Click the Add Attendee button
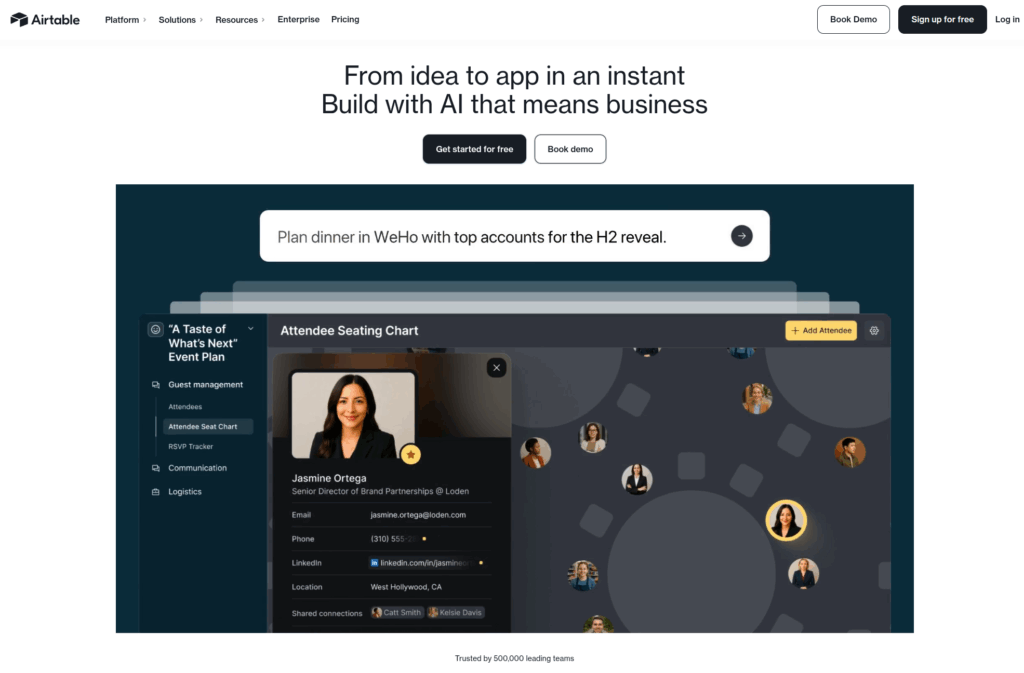The height and width of the screenshot is (673, 1024). click(821, 331)
